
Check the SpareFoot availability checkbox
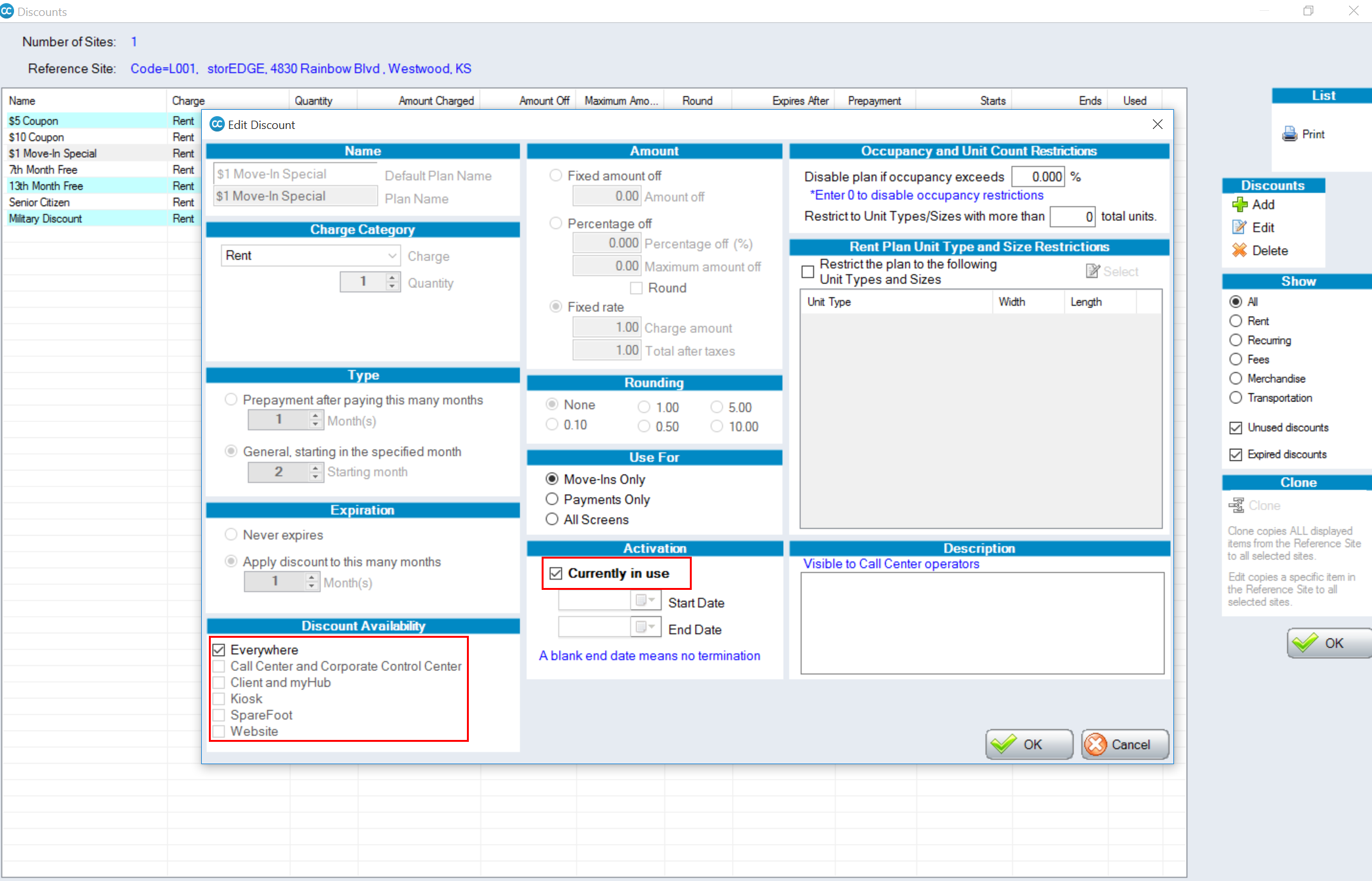pos(219,715)
